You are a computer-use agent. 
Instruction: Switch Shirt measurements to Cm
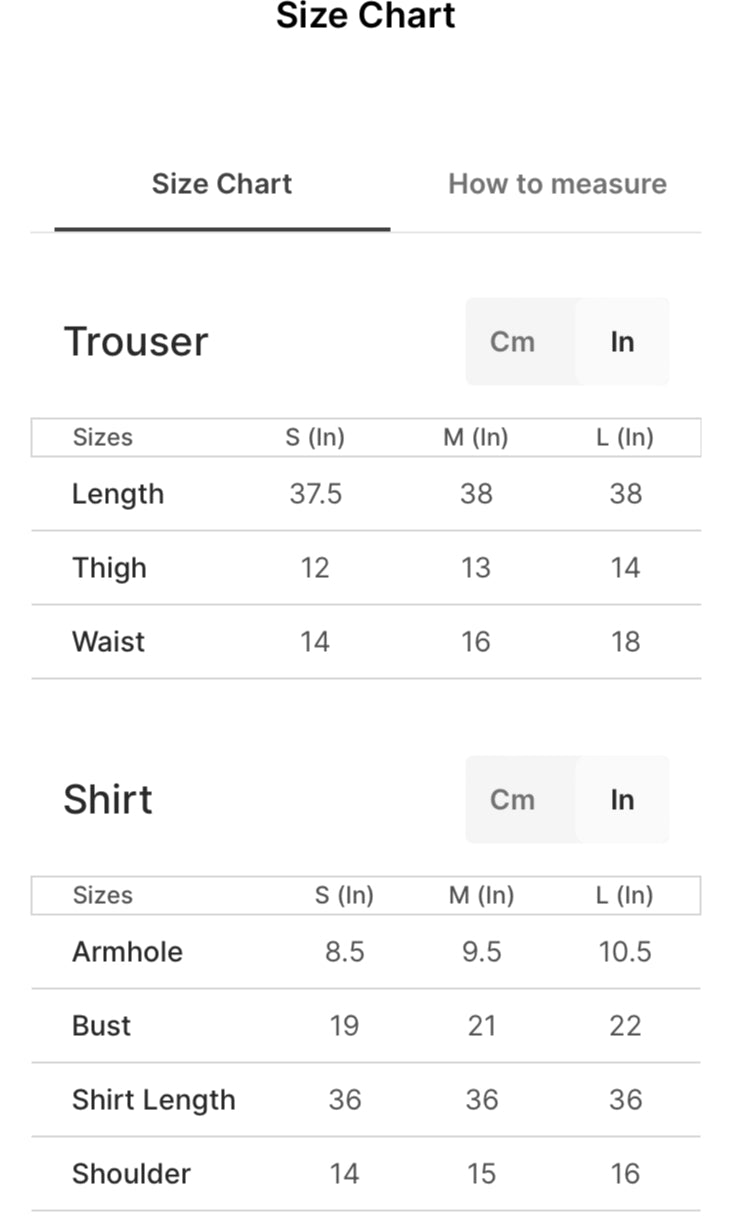tap(512, 800)
